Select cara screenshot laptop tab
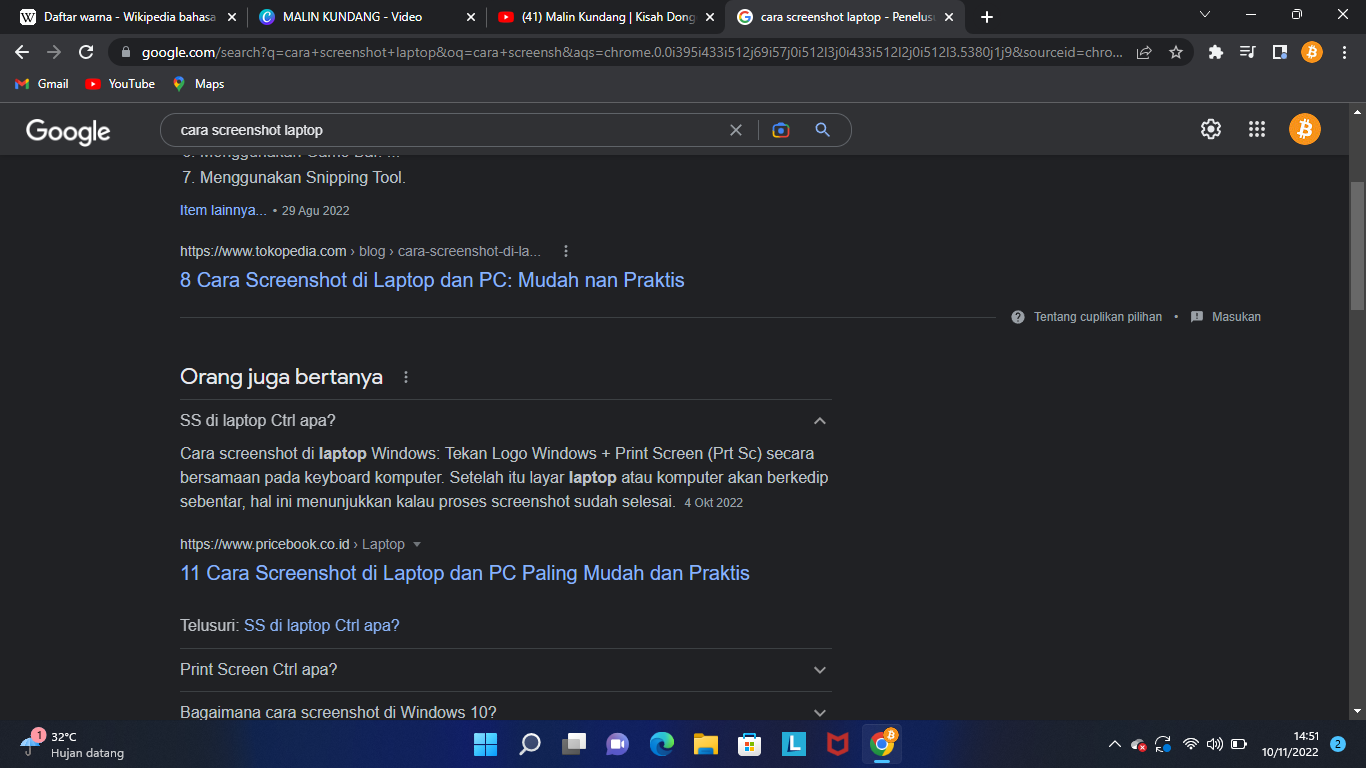Screen dimensions: 1366x768 point(846,18)
